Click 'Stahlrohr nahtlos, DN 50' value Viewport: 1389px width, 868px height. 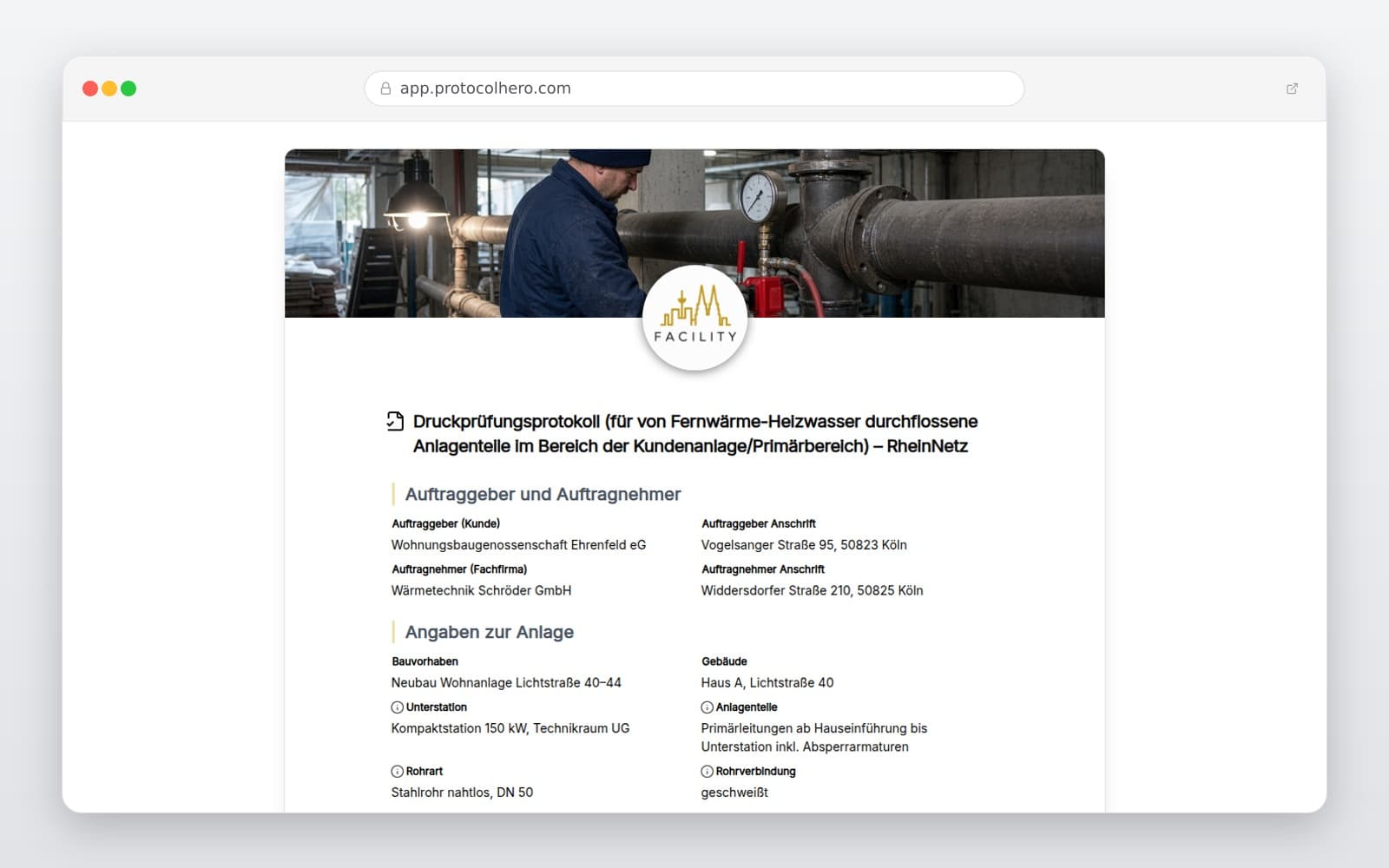tap(462, 792)
